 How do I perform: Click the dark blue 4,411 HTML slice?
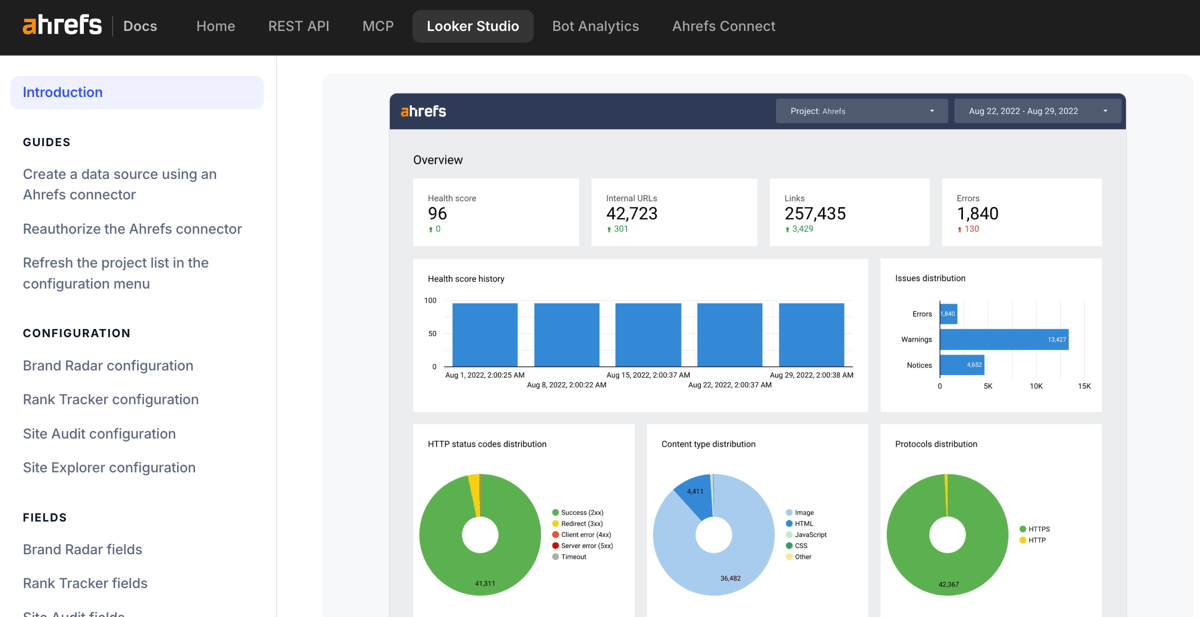click(x=695, y=498)
